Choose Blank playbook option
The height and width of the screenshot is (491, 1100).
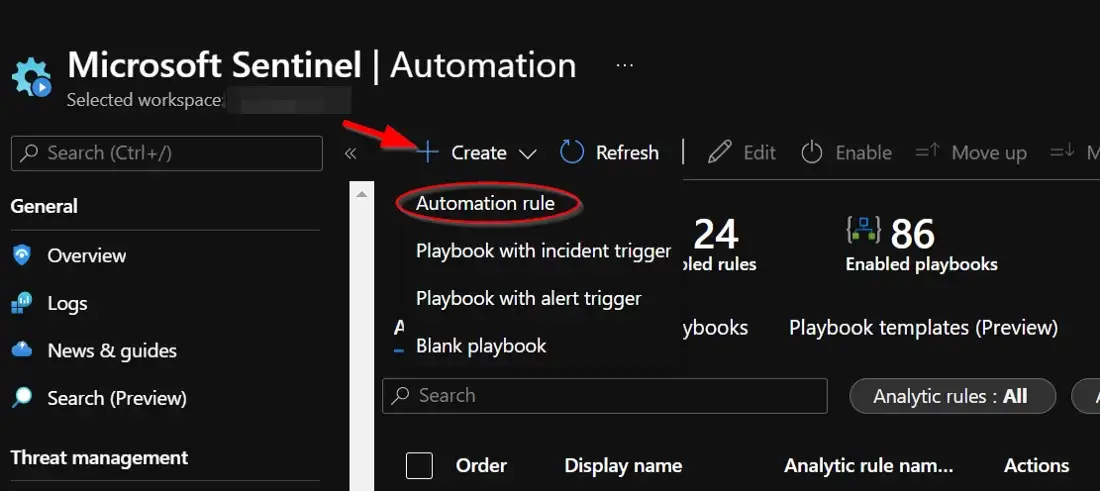[481, 346]
